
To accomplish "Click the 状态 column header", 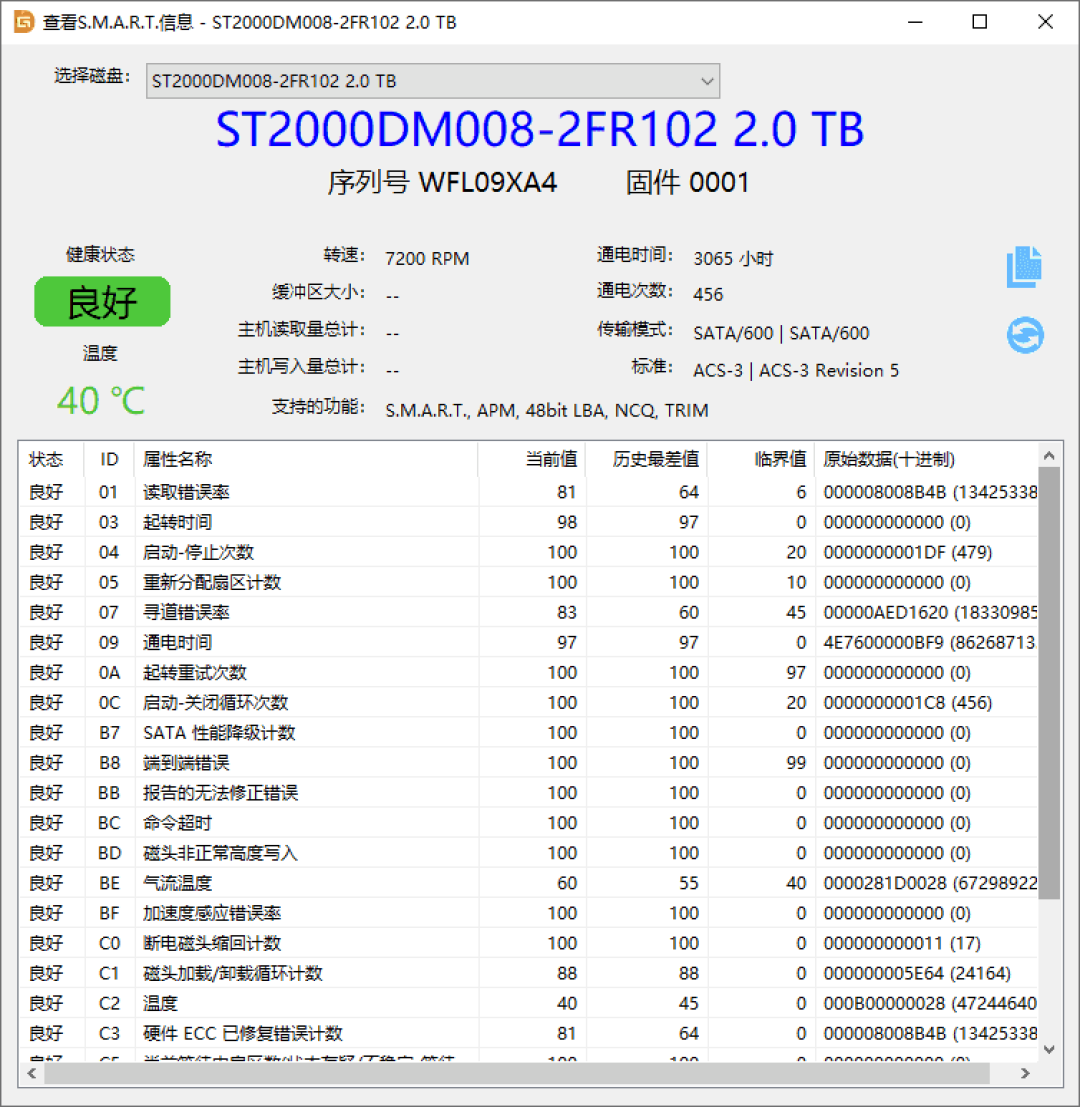I will click(51, 460).
